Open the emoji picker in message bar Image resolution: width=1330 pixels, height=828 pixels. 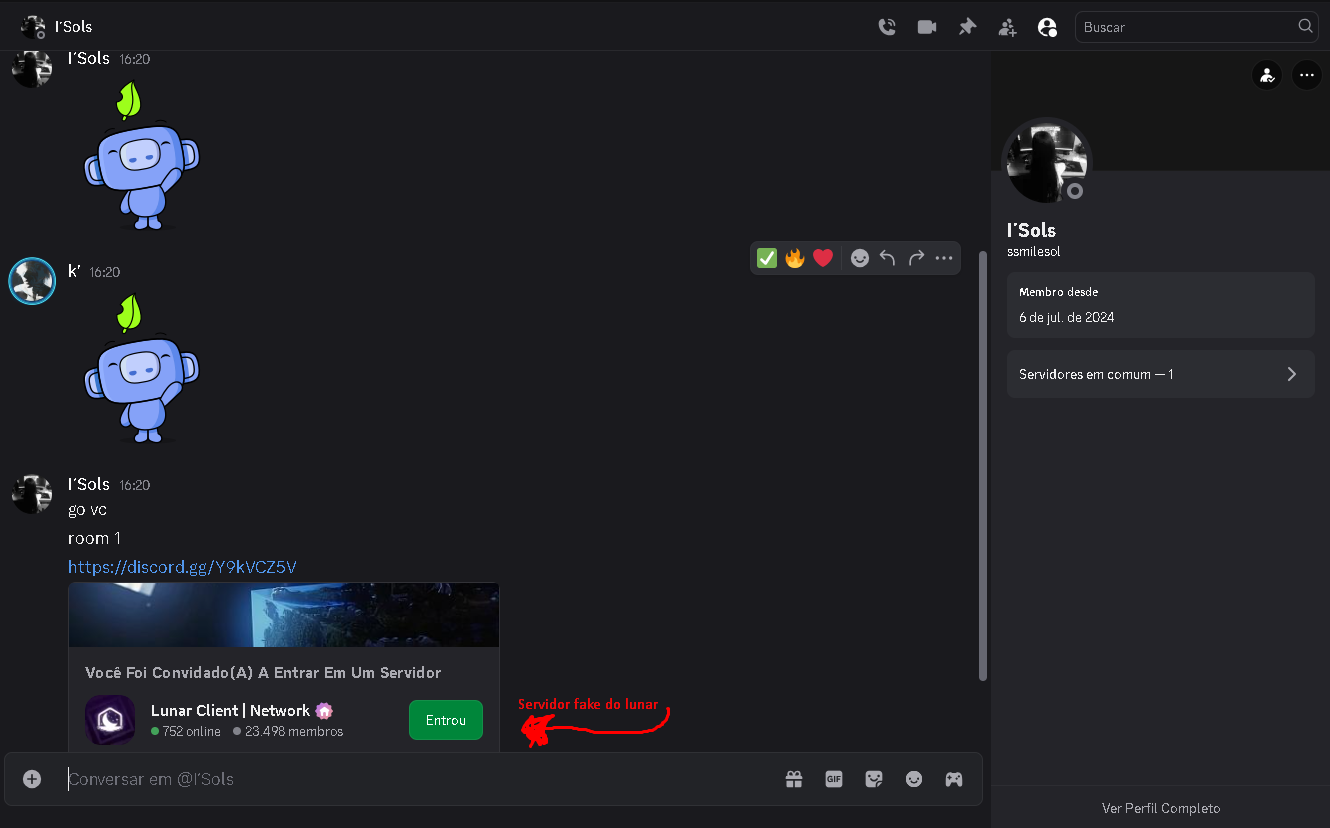pyautogui.click(x=914, y=779)
